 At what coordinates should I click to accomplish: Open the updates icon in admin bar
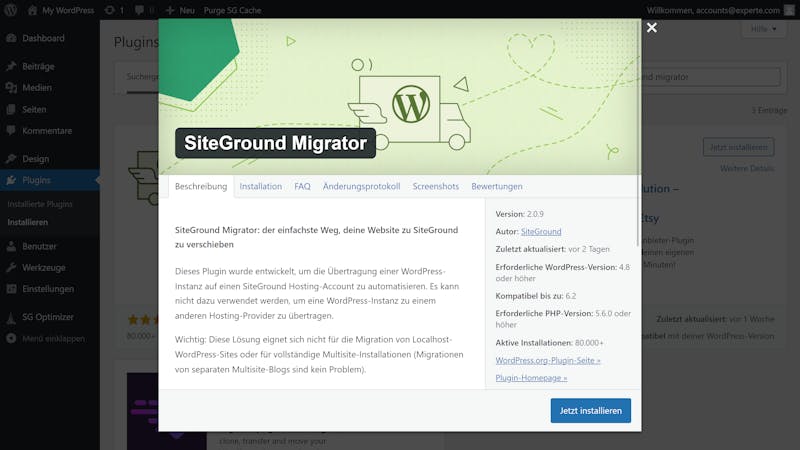(109, 10)
